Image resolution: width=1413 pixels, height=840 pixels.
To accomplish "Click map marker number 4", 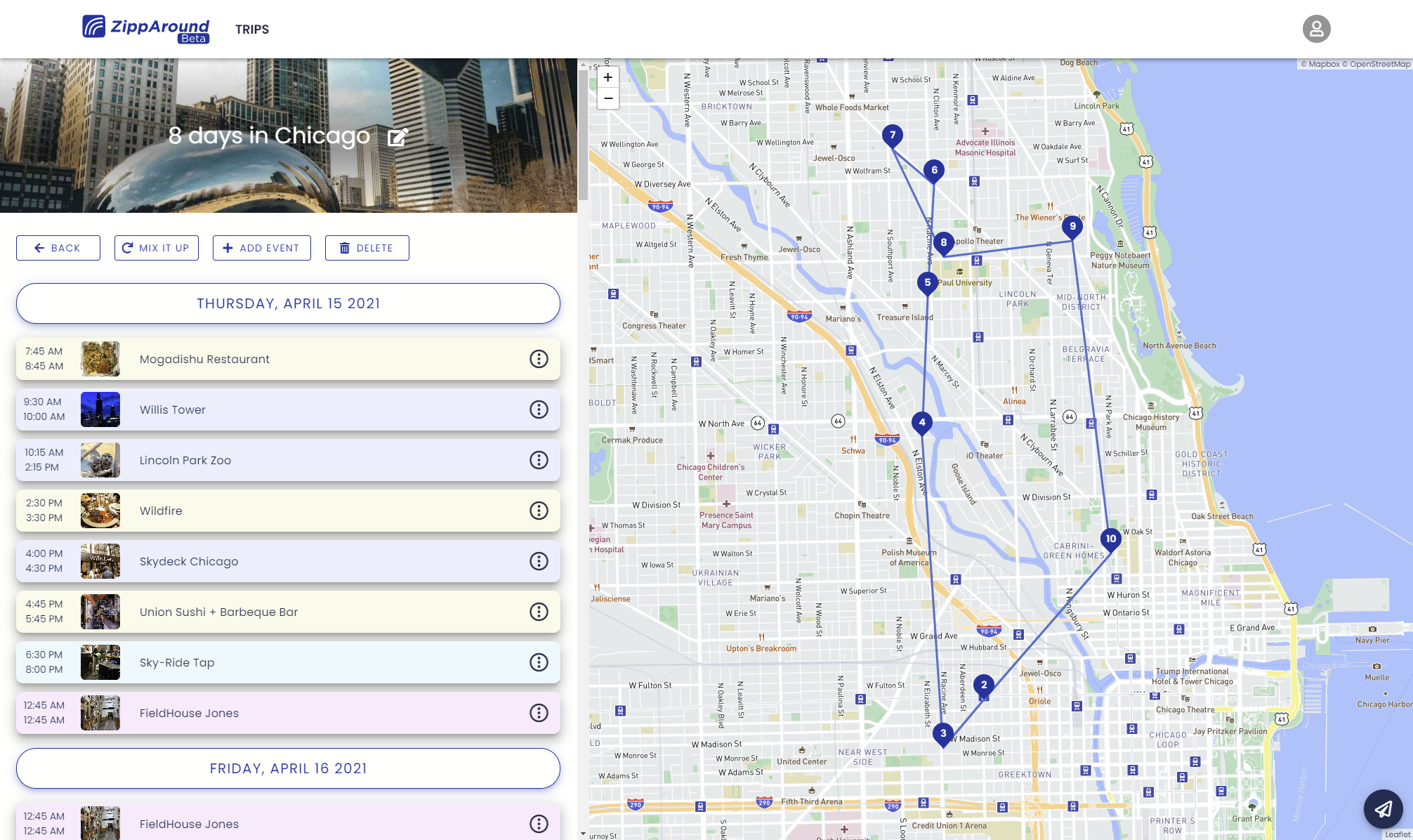I will [922, 422].
